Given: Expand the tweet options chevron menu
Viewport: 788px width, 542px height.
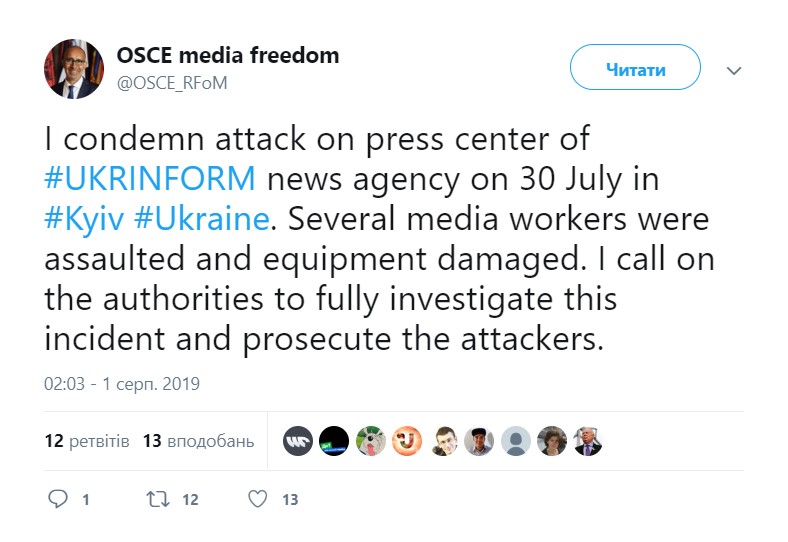Looking at the screenshot, I should pos(733,71).
